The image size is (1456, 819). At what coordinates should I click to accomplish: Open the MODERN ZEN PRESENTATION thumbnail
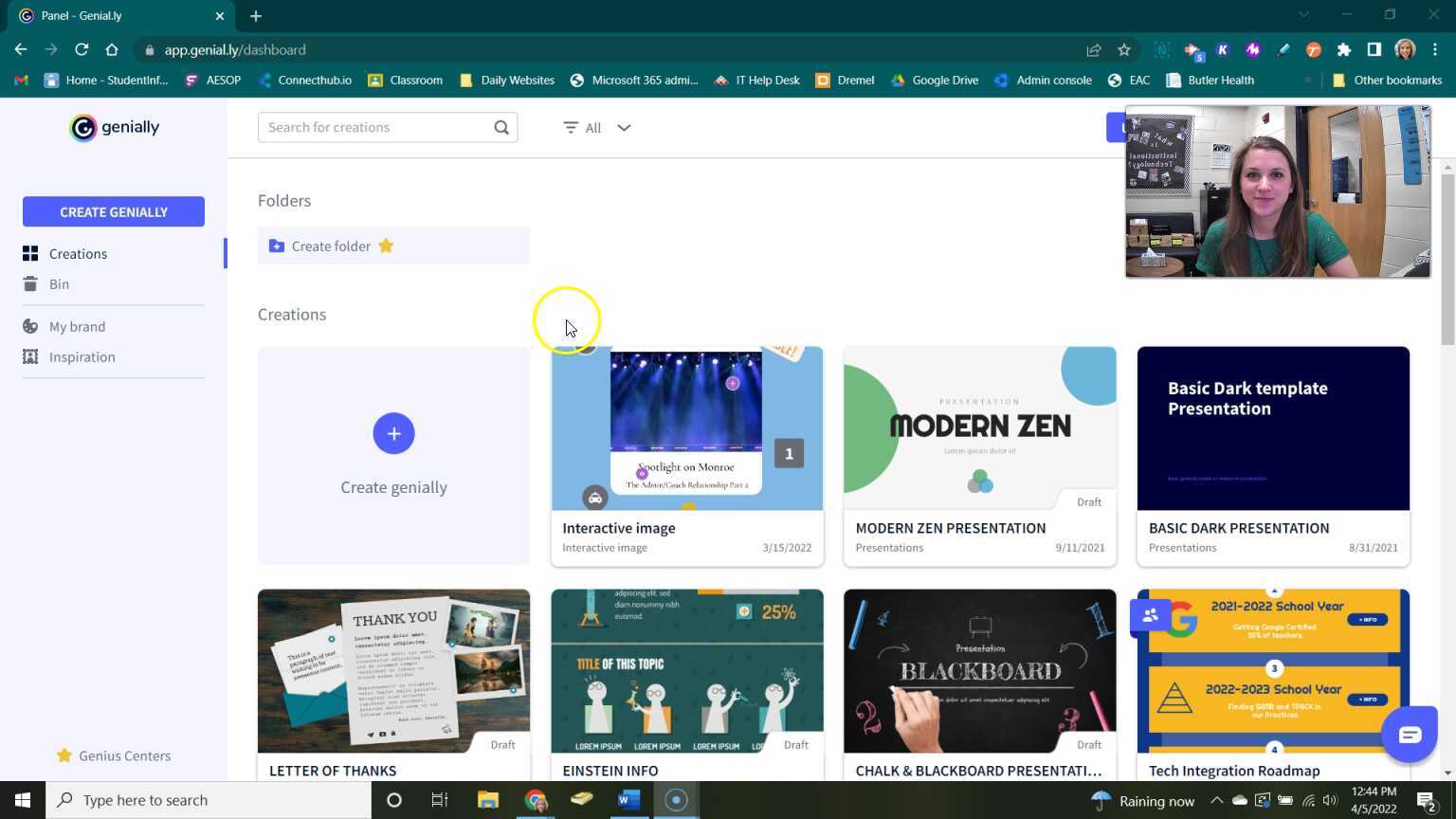[x=979, y=428]
